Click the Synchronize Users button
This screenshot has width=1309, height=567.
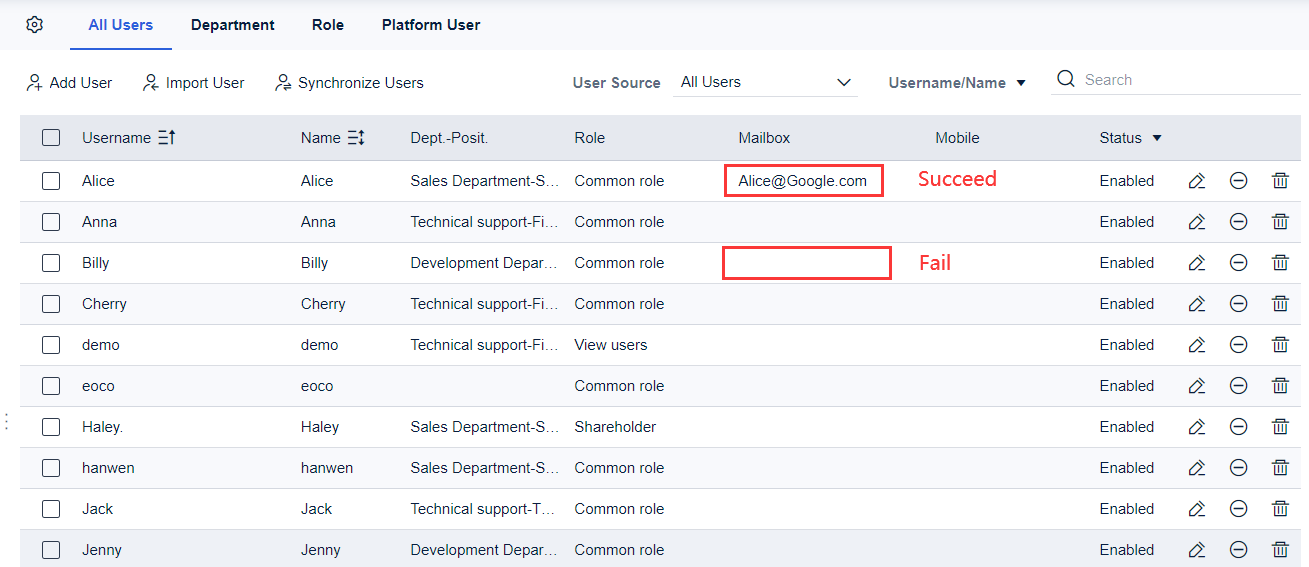(x=349, y=83)
